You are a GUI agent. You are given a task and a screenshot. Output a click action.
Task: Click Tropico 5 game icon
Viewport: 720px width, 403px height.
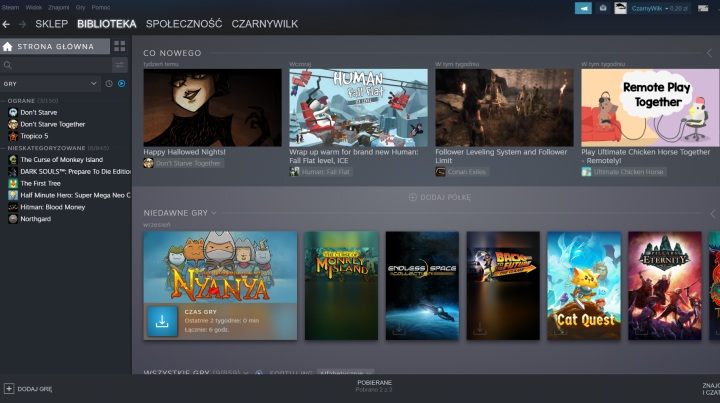[13, 136]
